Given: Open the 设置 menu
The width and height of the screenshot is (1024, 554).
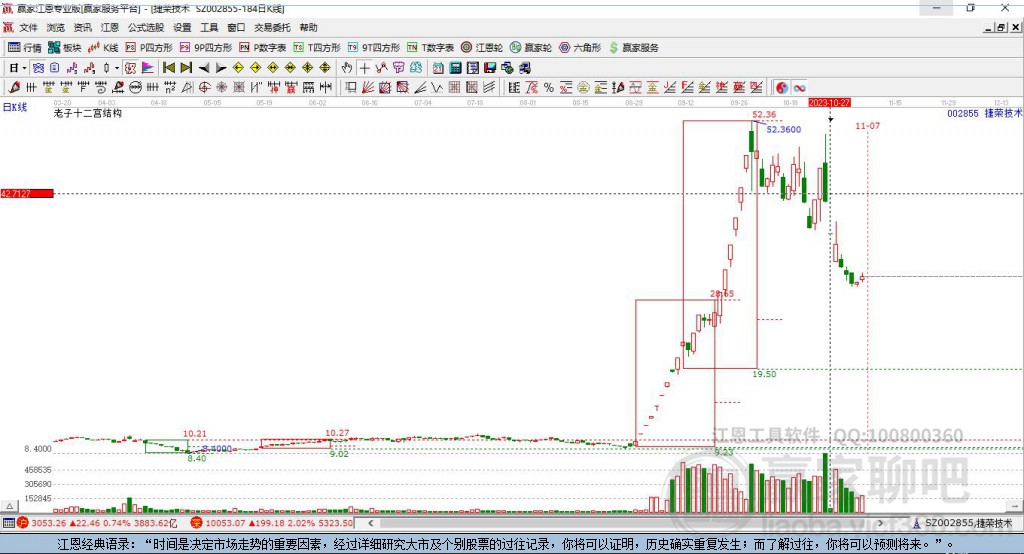Looking at the screenshot, I should [x=182, y=27].
